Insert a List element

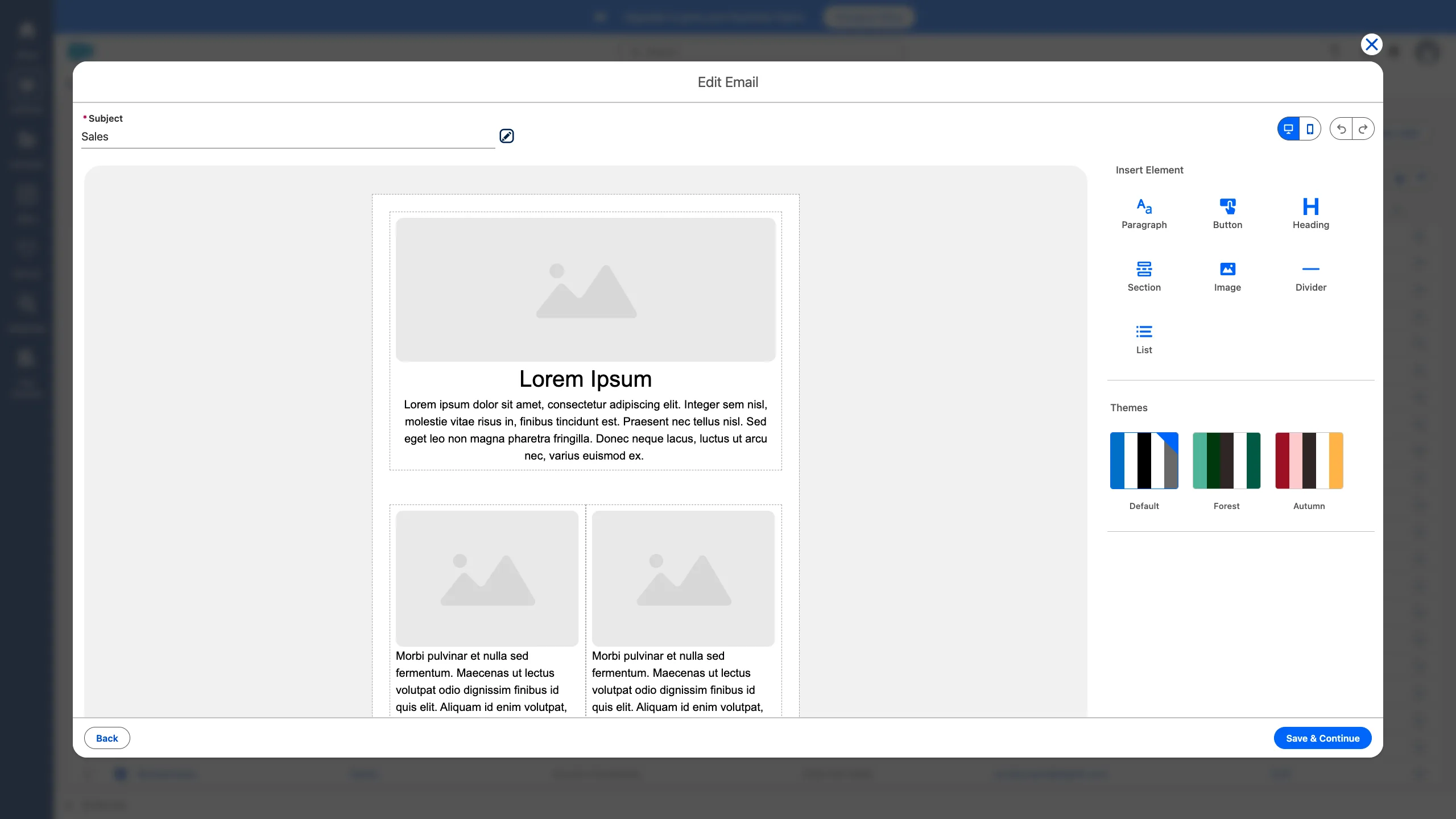pos(1144,338)
